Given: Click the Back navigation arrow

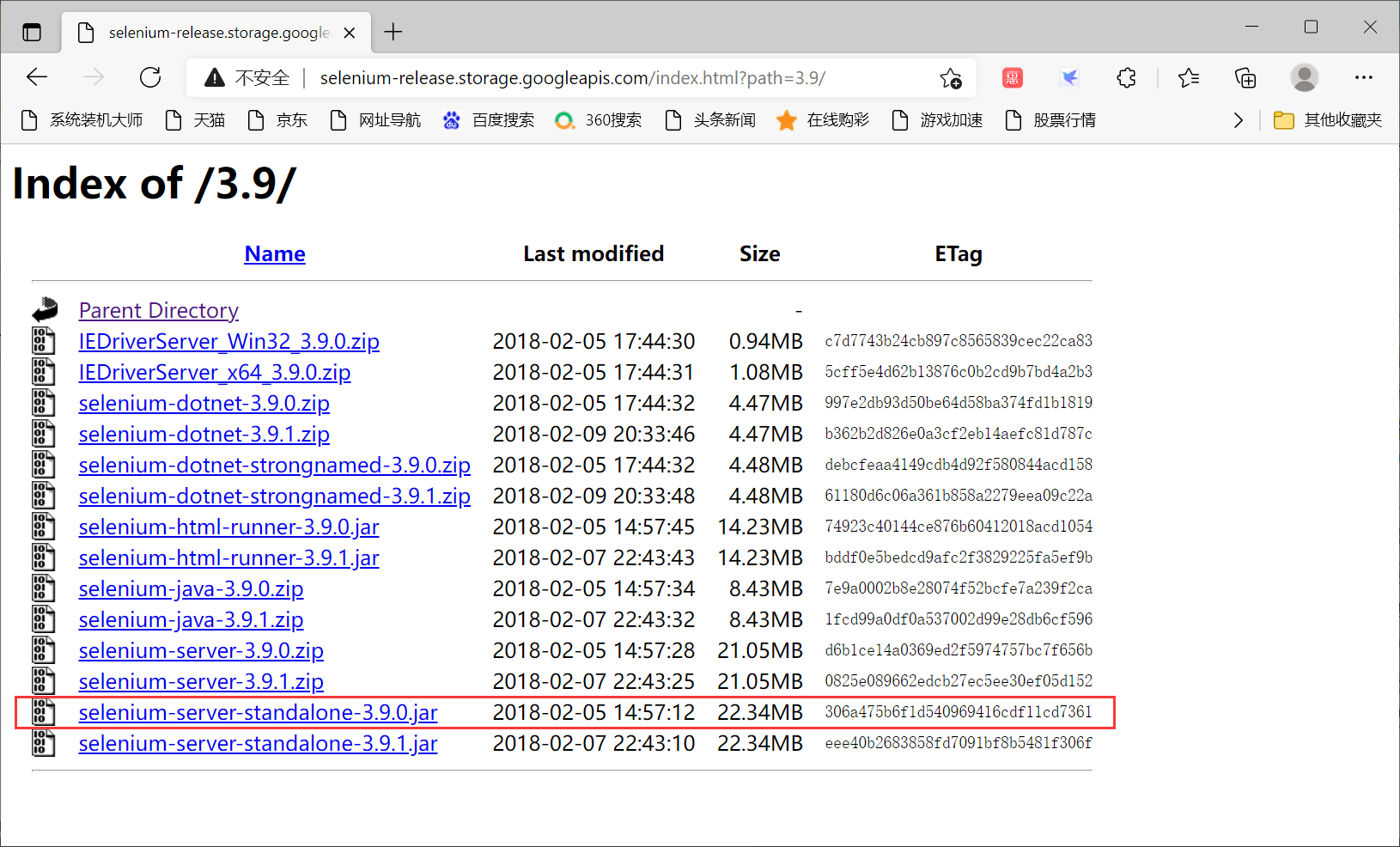Looking at the screenshot, I should tap(37, 77).
